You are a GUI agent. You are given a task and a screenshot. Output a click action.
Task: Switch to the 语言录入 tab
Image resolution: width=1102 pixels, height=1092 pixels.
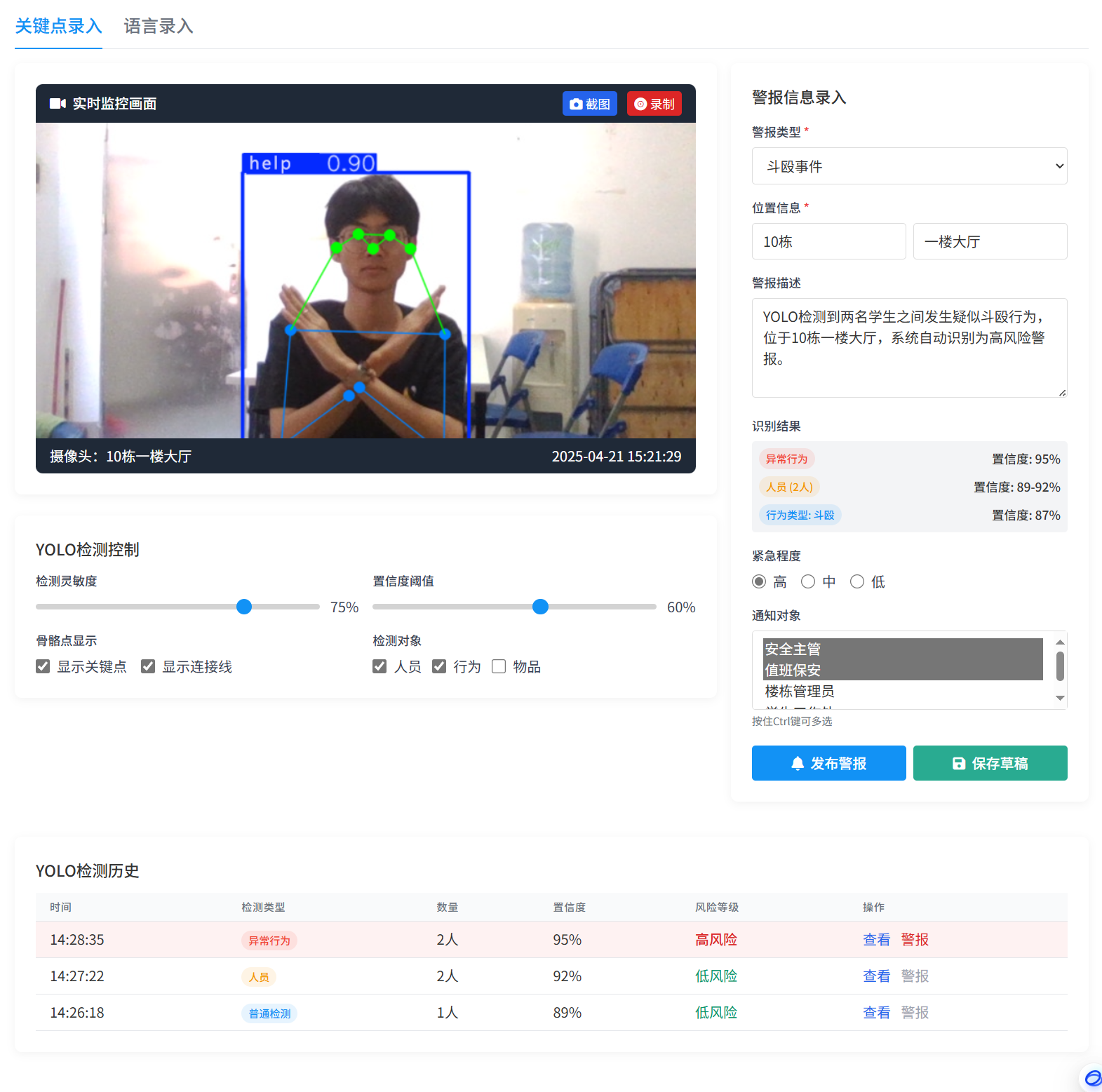(x=159, y=26)
